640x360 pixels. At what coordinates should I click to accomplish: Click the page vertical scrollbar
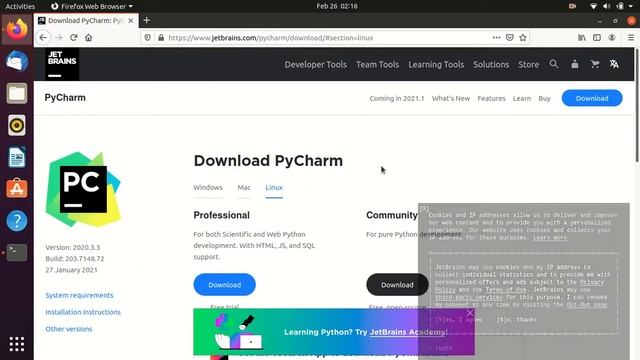637,106
